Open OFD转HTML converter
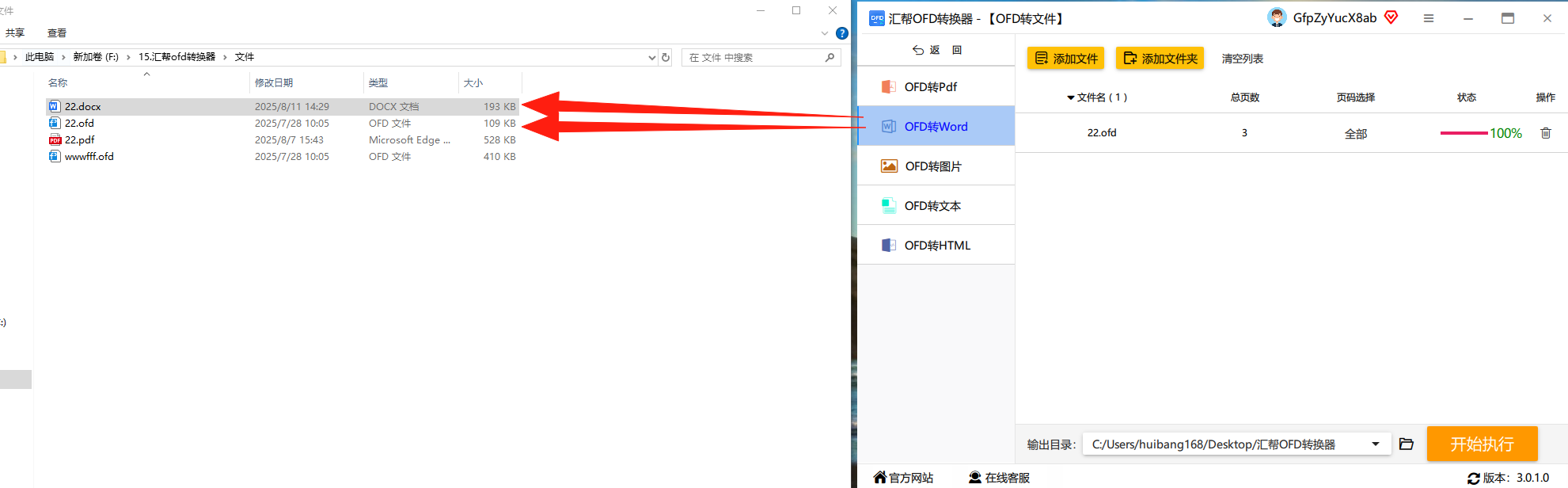Viewport: 1568px width, 488px height. click(936, 246)
